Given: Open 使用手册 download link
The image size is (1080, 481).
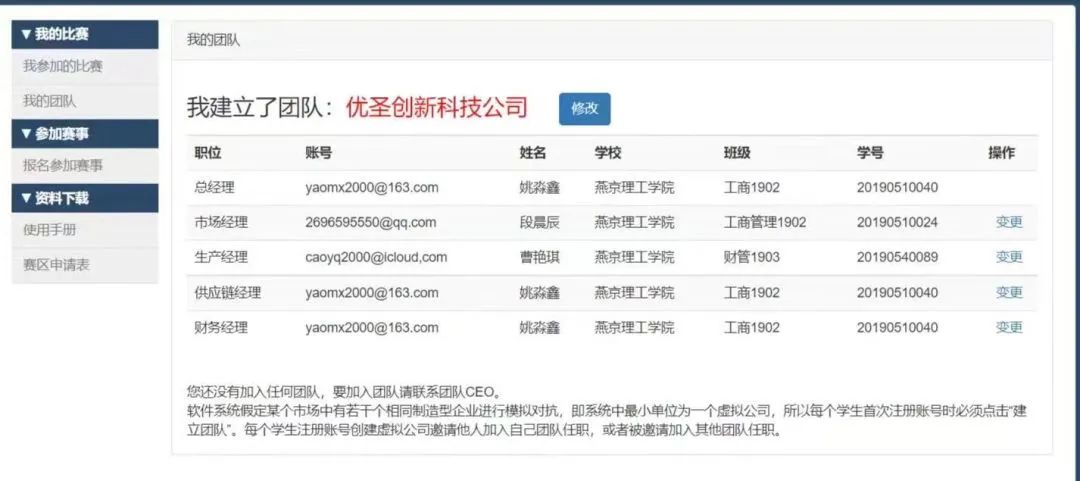Looking at the screenshot, I should (50, 230).
